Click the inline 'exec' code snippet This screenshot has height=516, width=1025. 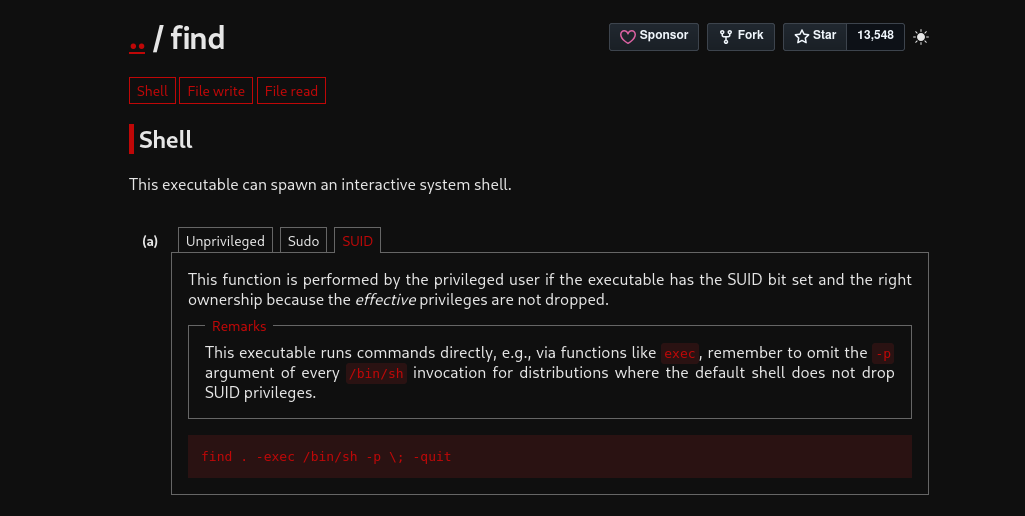[x=680, y=353]
